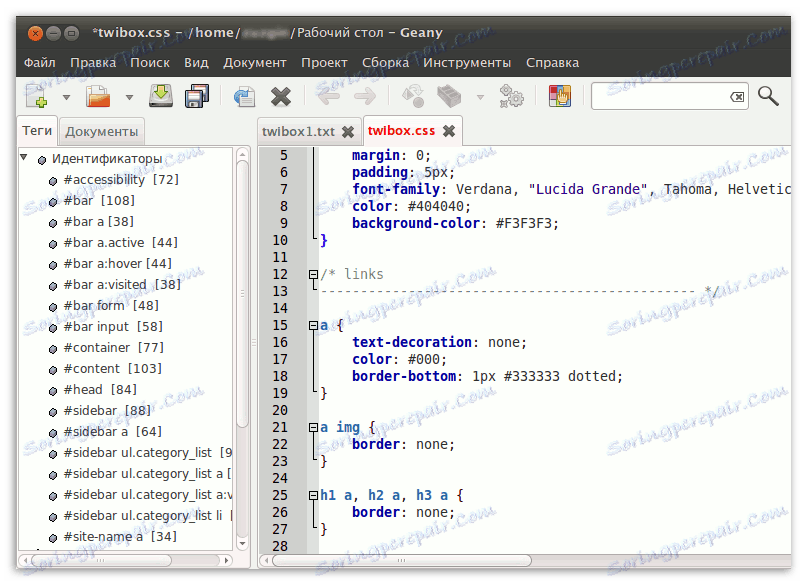Click the Save All files icon
This screenshot has height=585, width=807.
tap(197, 96)
